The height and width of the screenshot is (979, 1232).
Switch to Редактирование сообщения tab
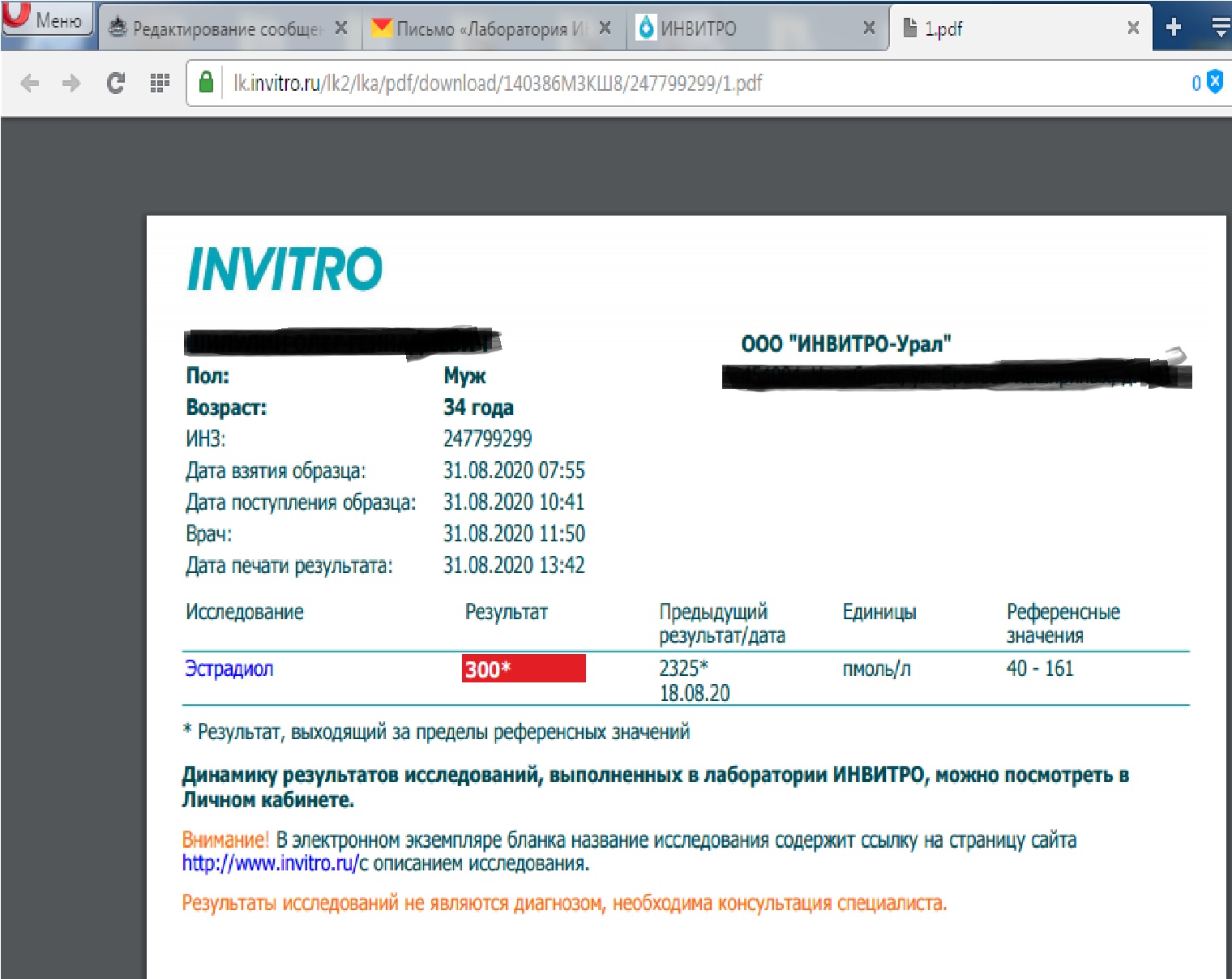click(x=219, y=29)
